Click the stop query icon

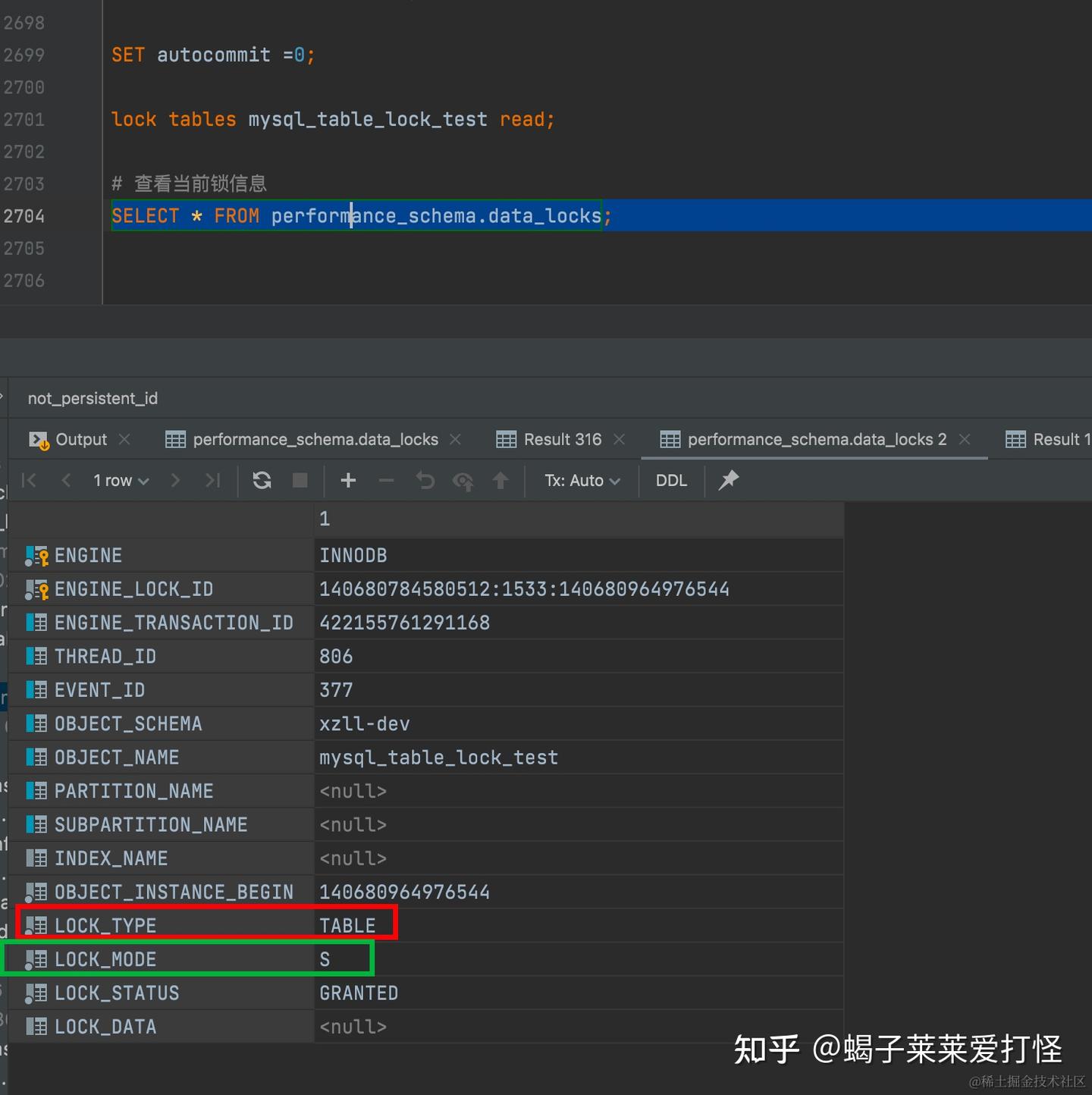299,480
